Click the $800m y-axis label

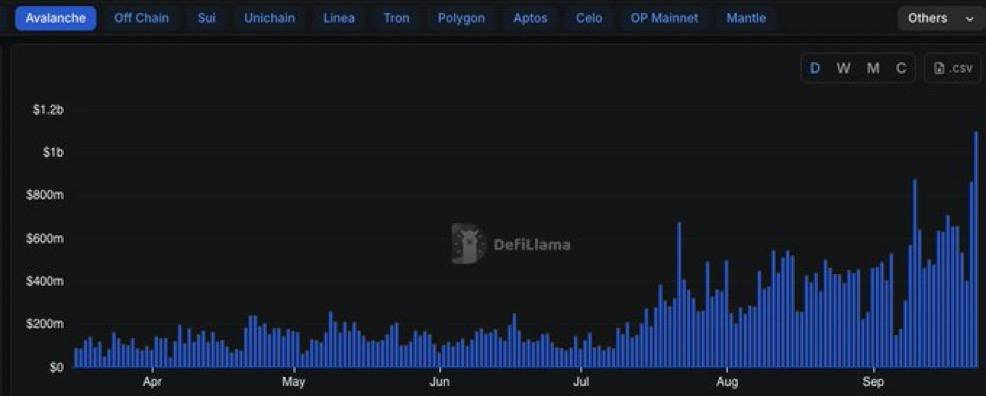tap(44, 195)
